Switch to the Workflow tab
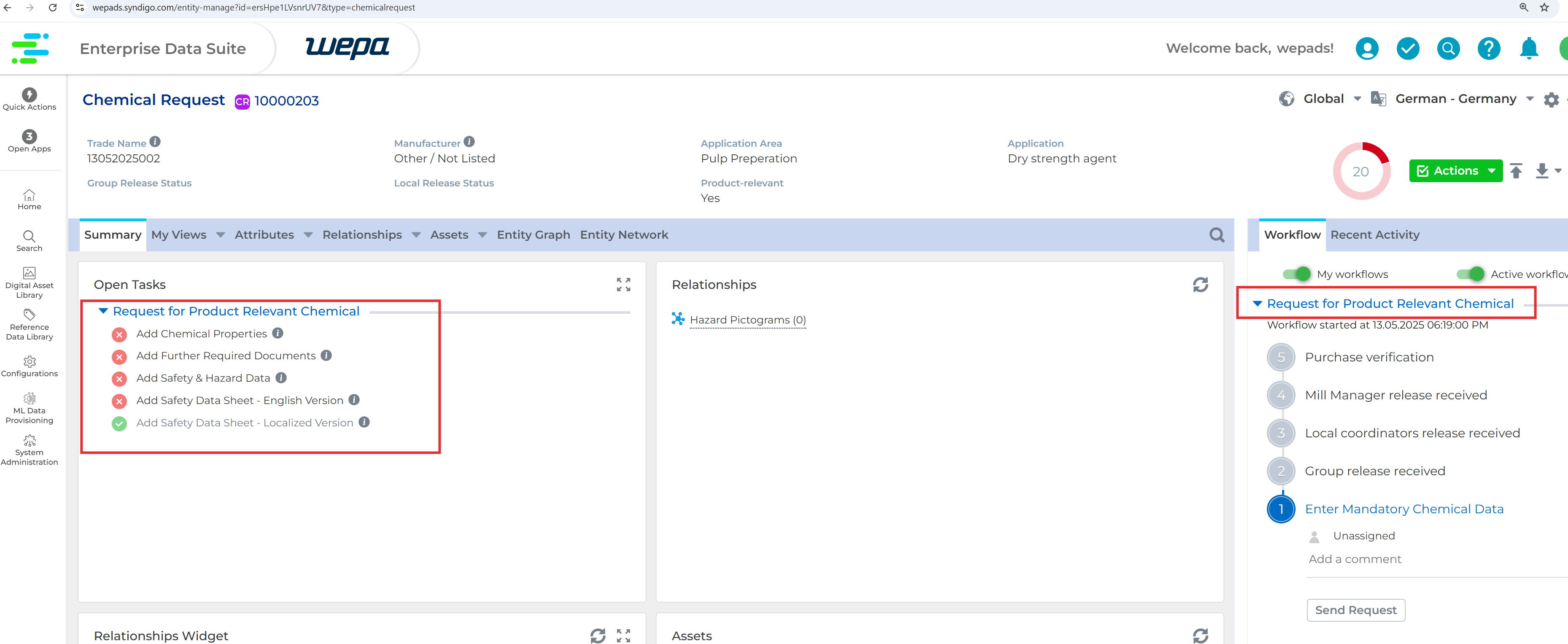Screen dimensions: 1568x644 [x=1292, y=235]
